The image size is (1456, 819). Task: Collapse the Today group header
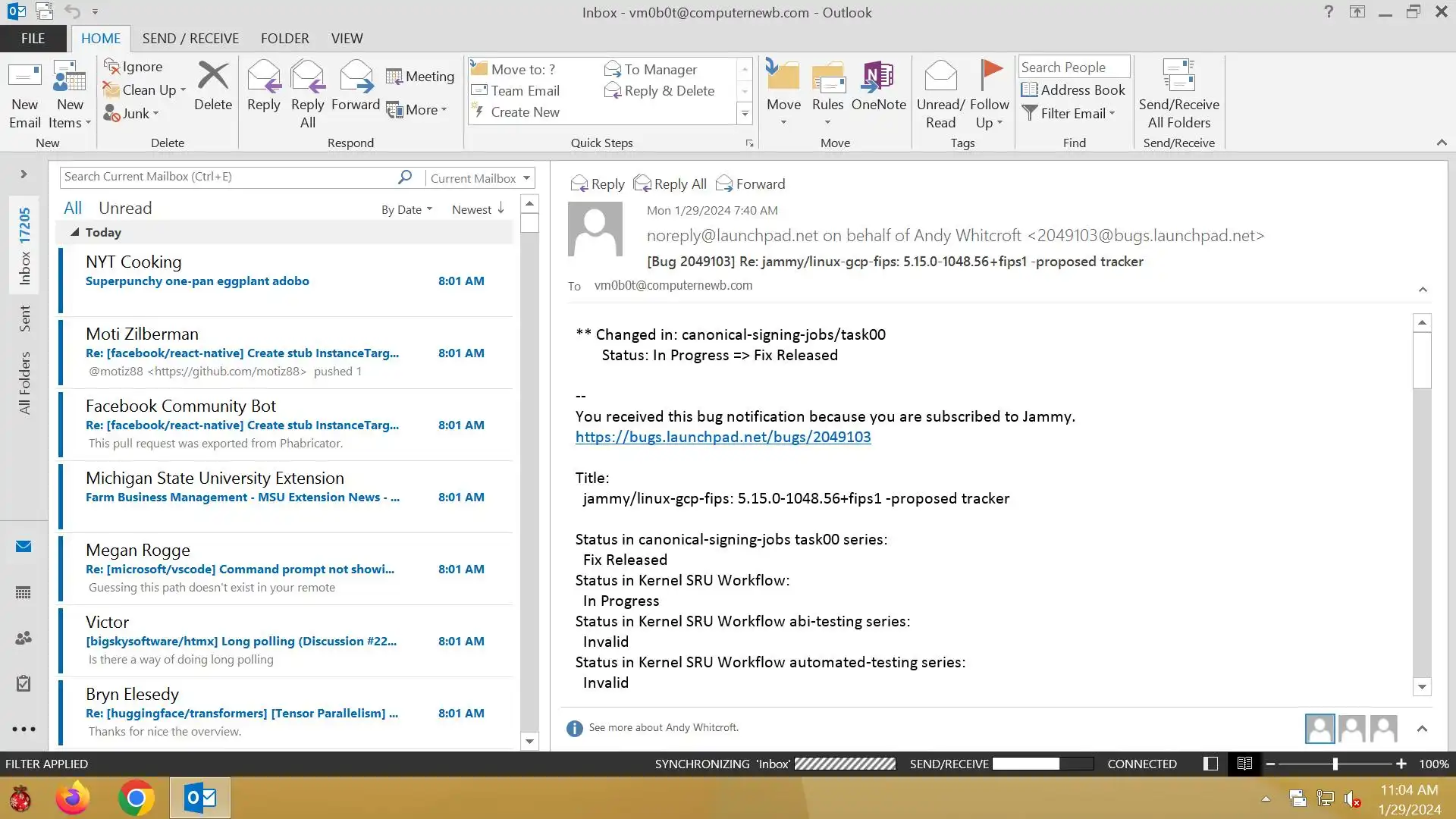(75, 233)
